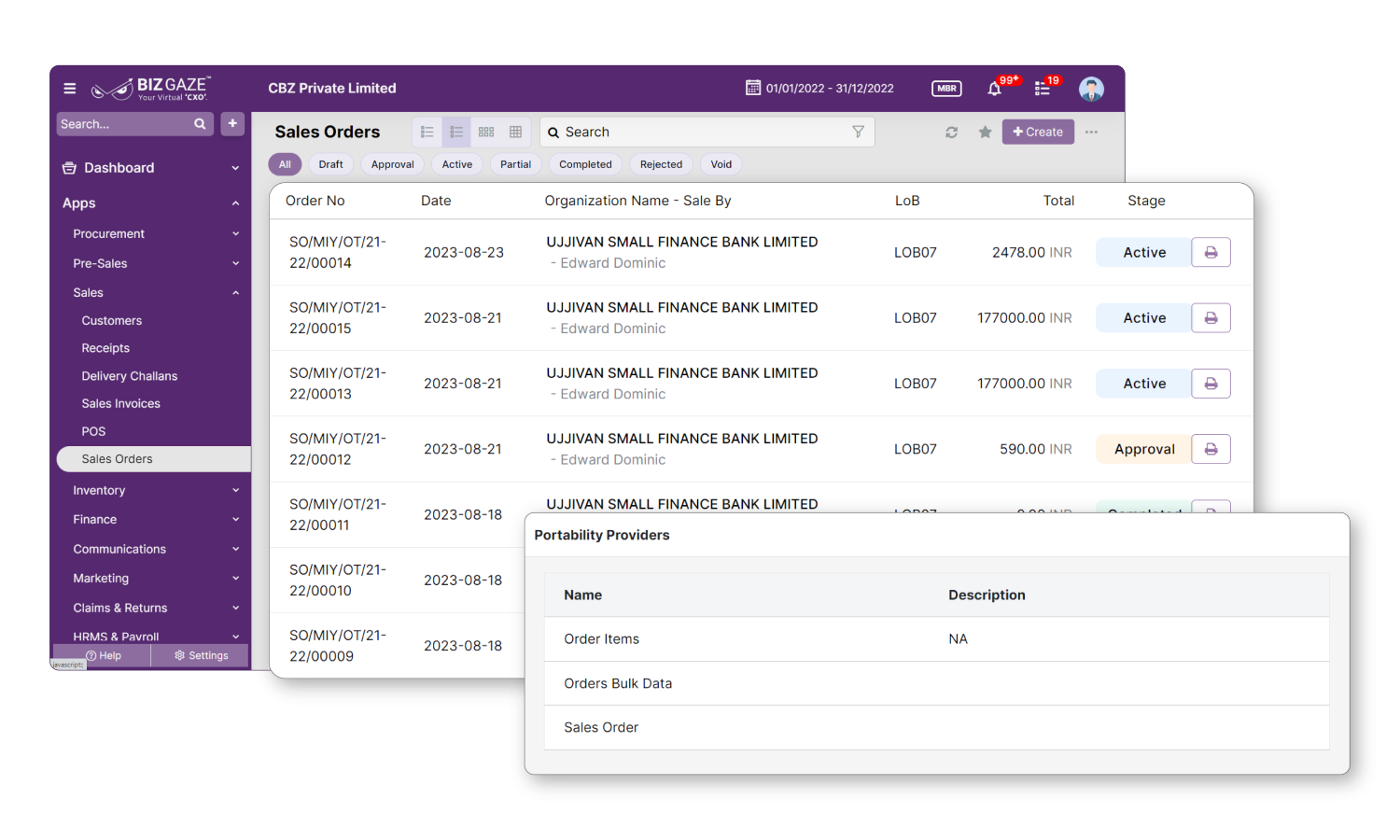Refresh the Sales Orders list
The width and height of the screenshot is (1400, 840).
click(951, 133)
